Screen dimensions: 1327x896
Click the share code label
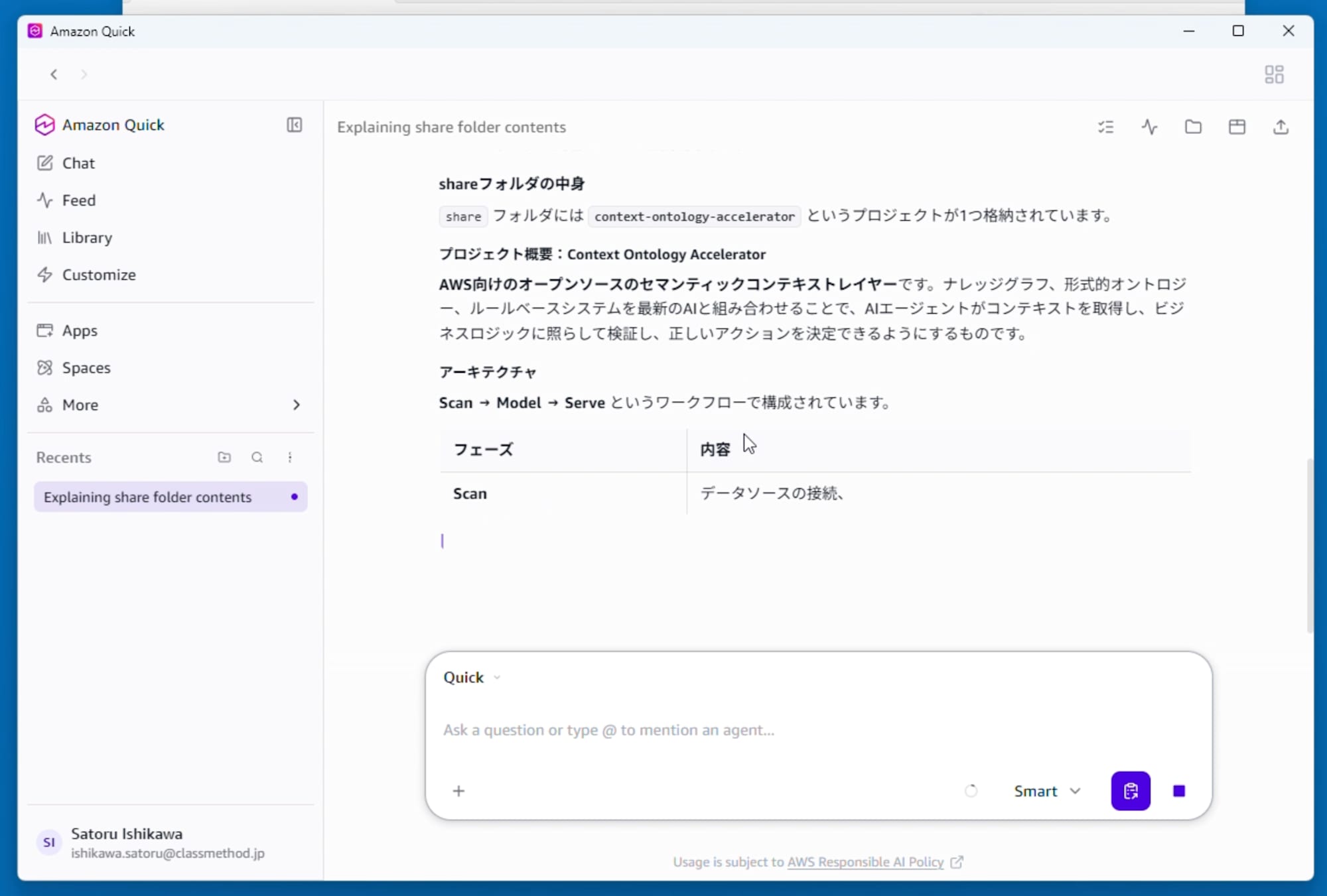click(463, 216)
